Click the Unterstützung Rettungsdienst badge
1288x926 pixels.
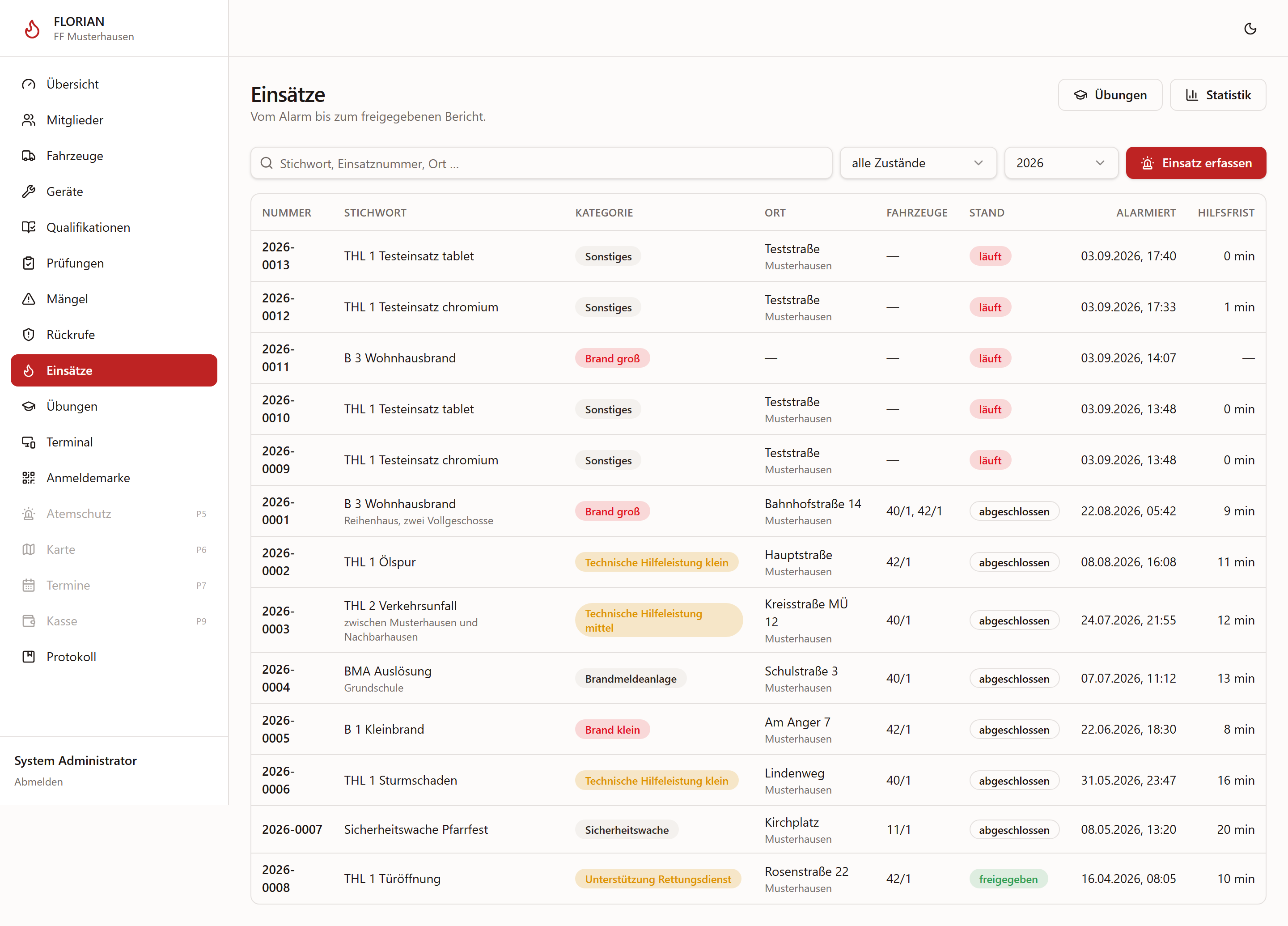(657, 879)
